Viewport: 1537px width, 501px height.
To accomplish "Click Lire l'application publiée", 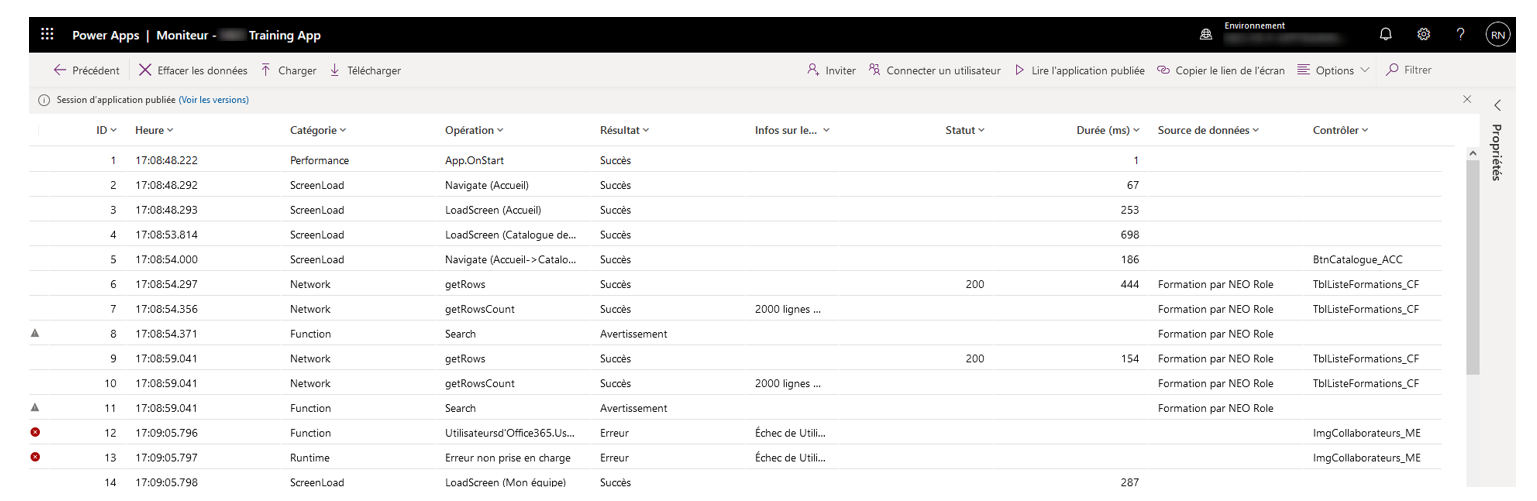I will pos(1080,70).
